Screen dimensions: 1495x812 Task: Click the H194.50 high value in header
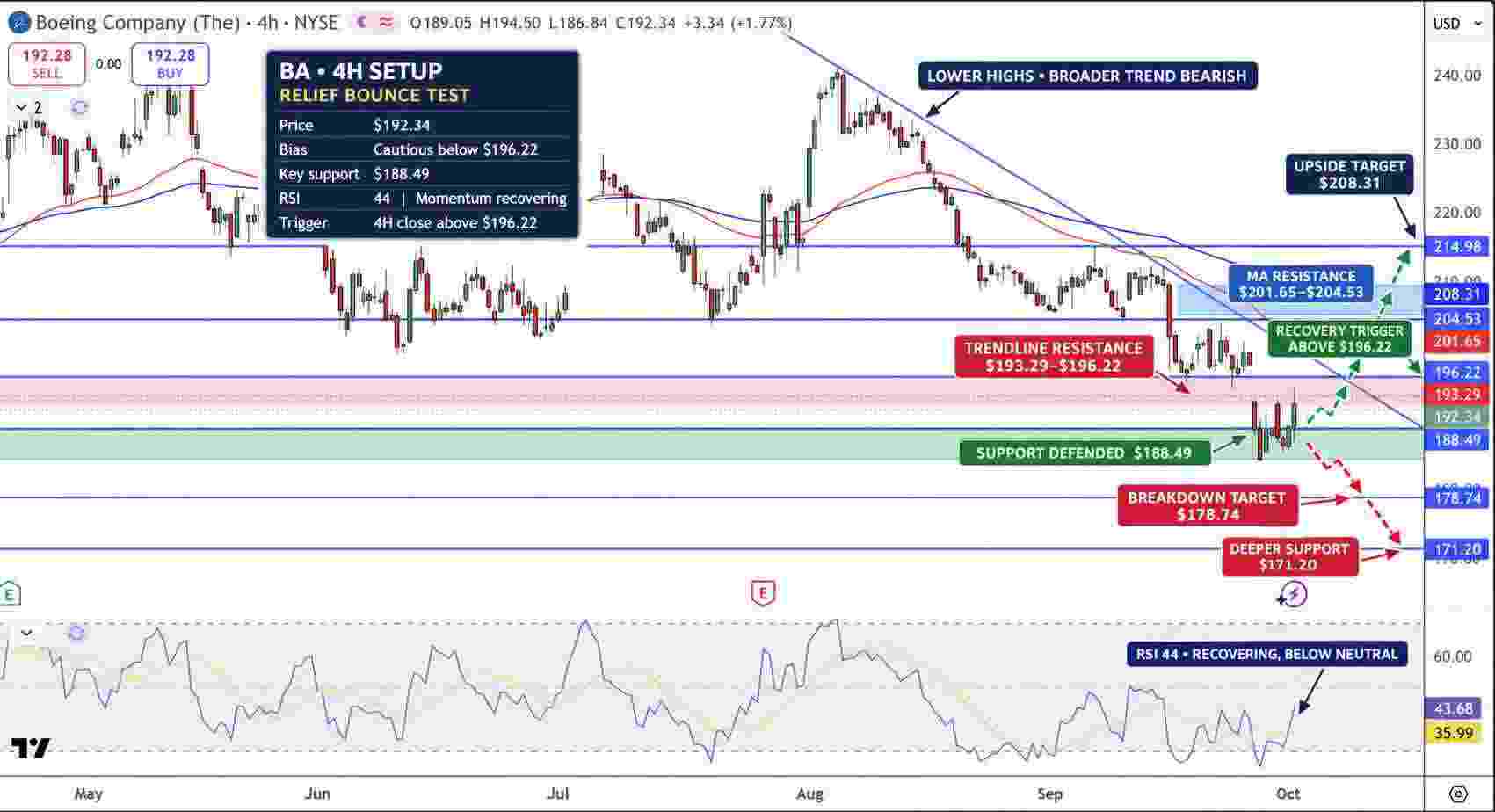[x=511, y=23]
